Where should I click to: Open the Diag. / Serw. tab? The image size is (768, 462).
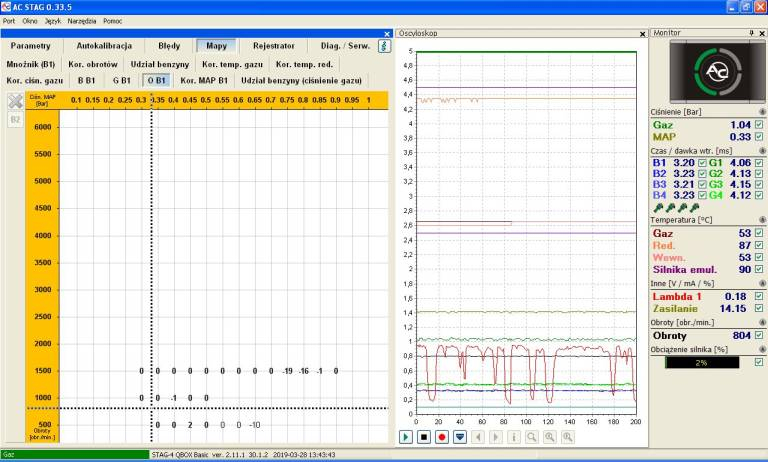(x=345, y=46)
